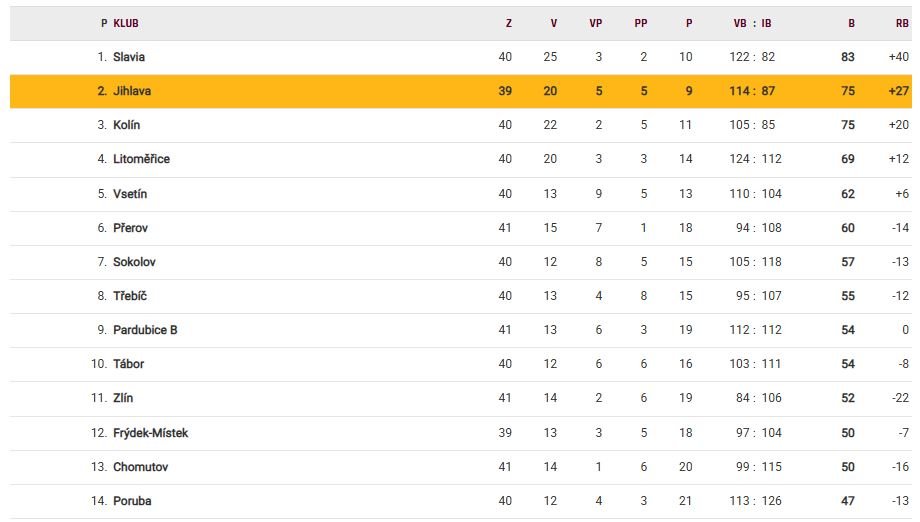The image size is (920, 522).
Task: Open the Slavia club link
Action: [x=128, y=57]
